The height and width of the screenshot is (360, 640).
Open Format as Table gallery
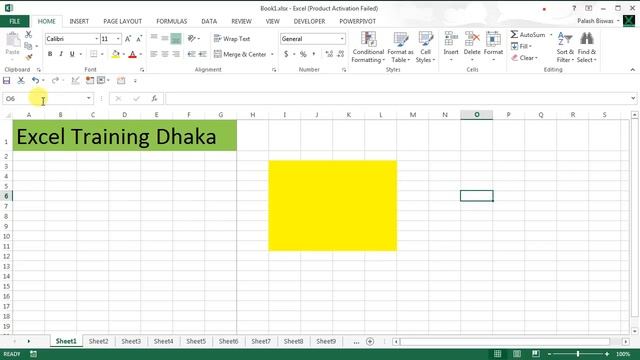click(400, 47)
